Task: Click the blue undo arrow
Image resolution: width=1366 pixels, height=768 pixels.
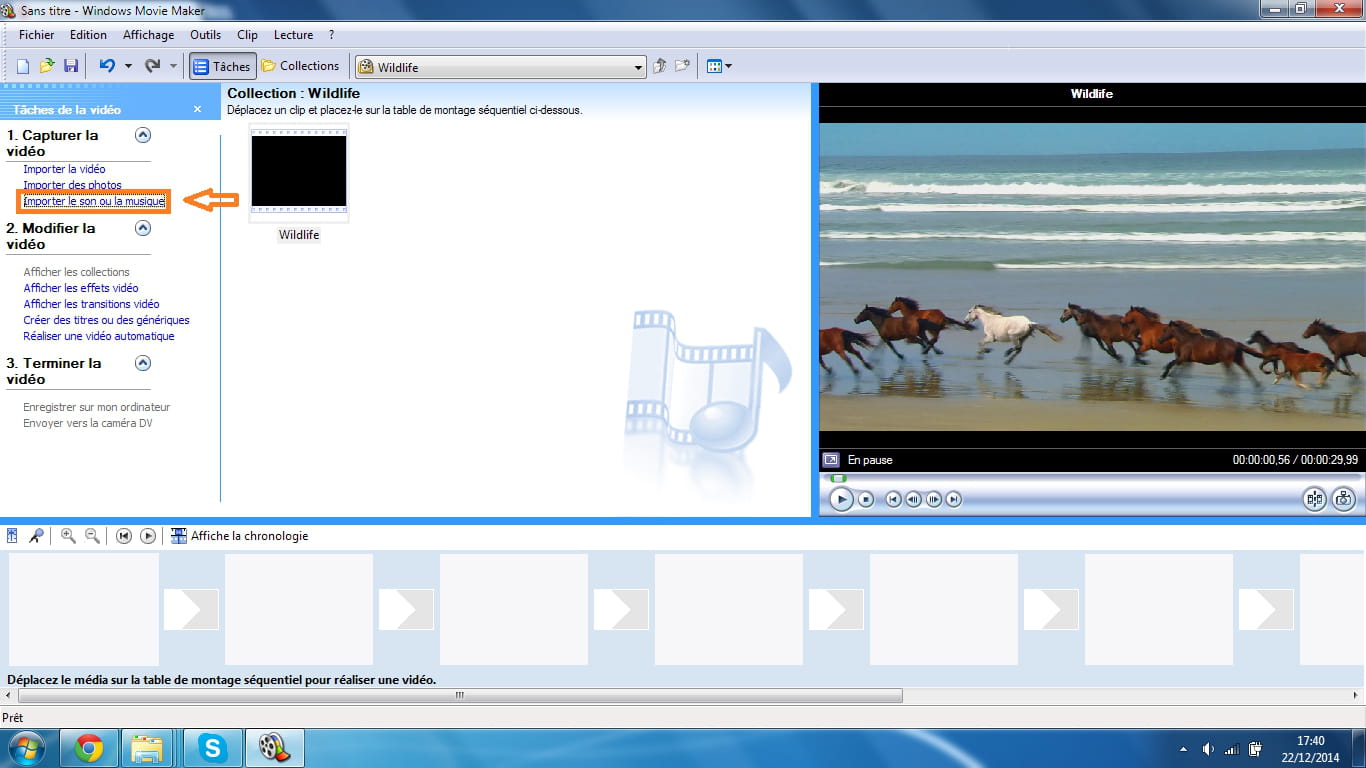Action: coord(107,66)
